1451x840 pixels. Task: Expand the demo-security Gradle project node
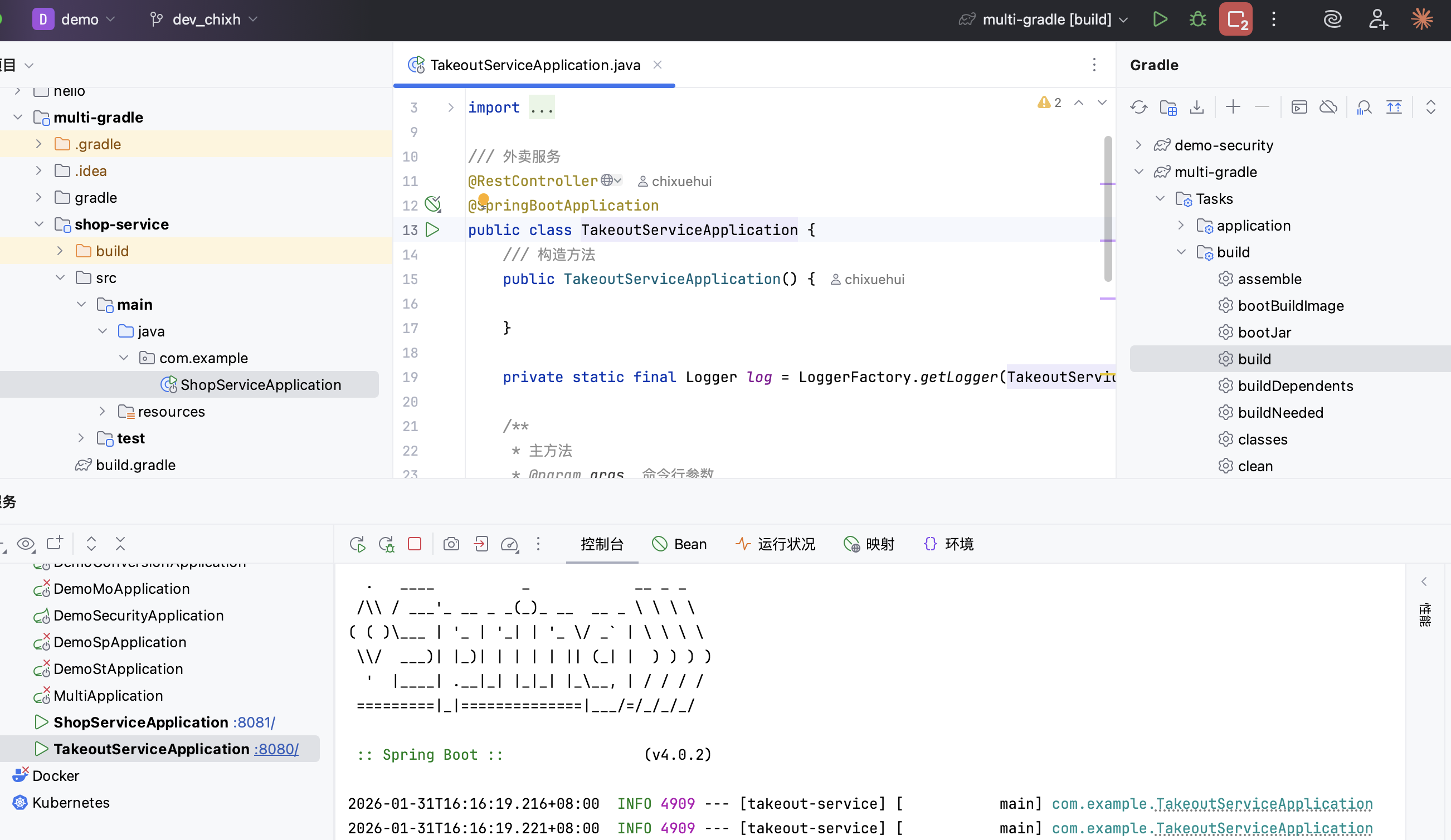[1138, 145]
